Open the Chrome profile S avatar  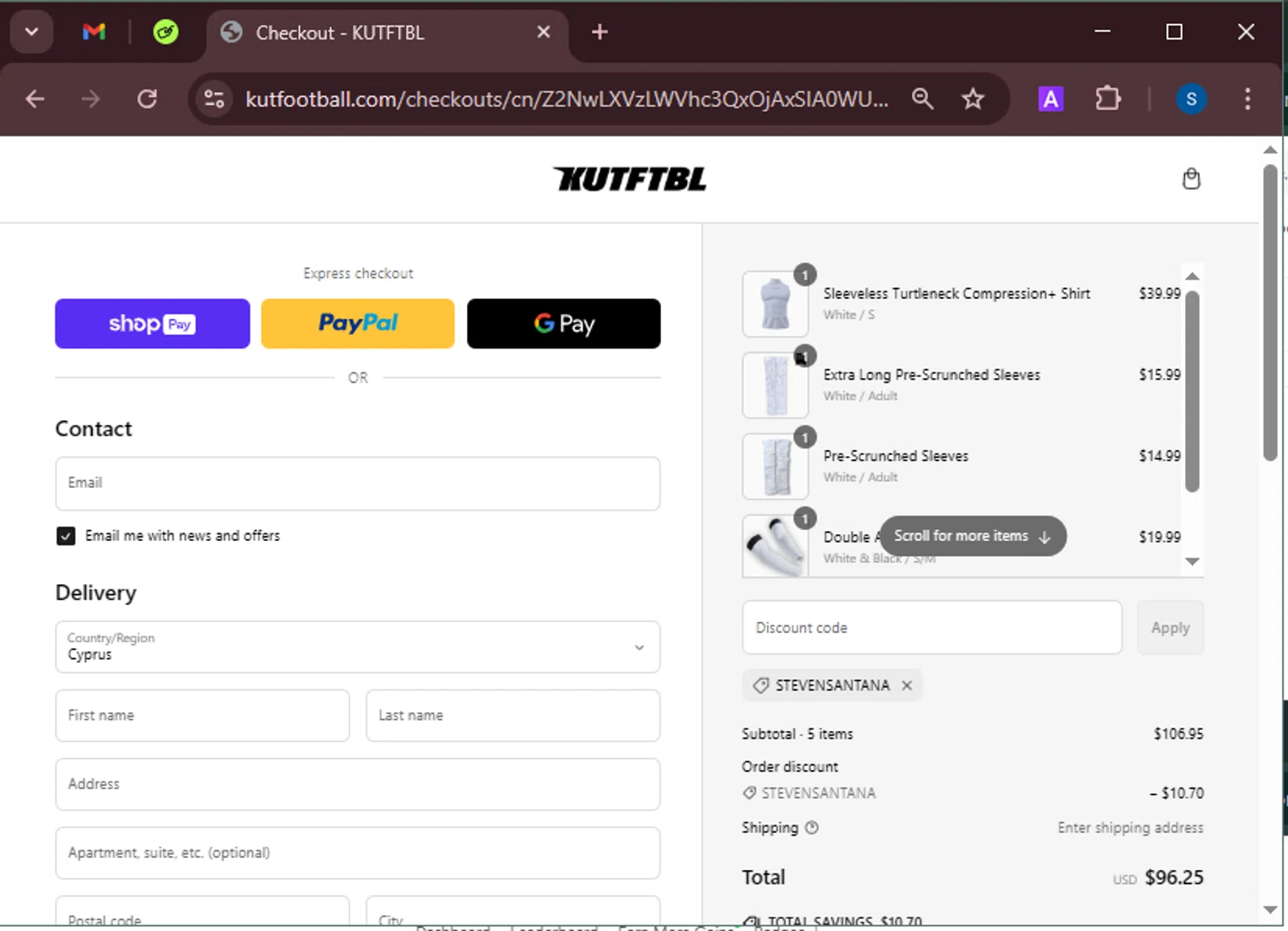click(1191, 100)
